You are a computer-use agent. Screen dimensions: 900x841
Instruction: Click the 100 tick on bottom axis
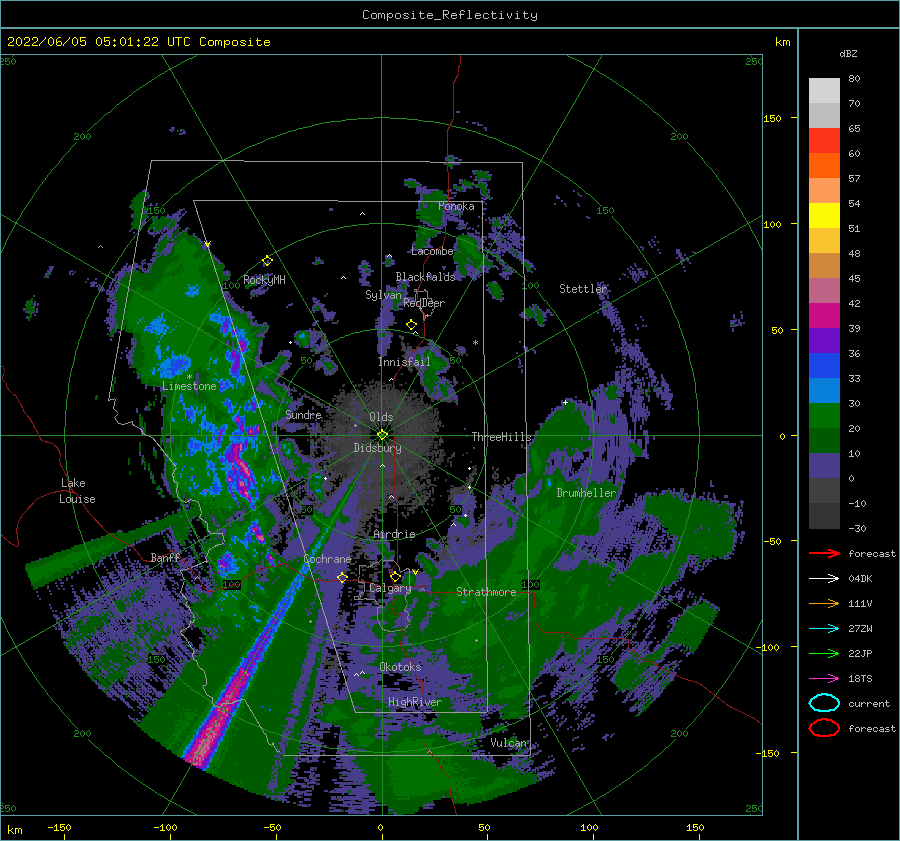[x=589, y=827]
